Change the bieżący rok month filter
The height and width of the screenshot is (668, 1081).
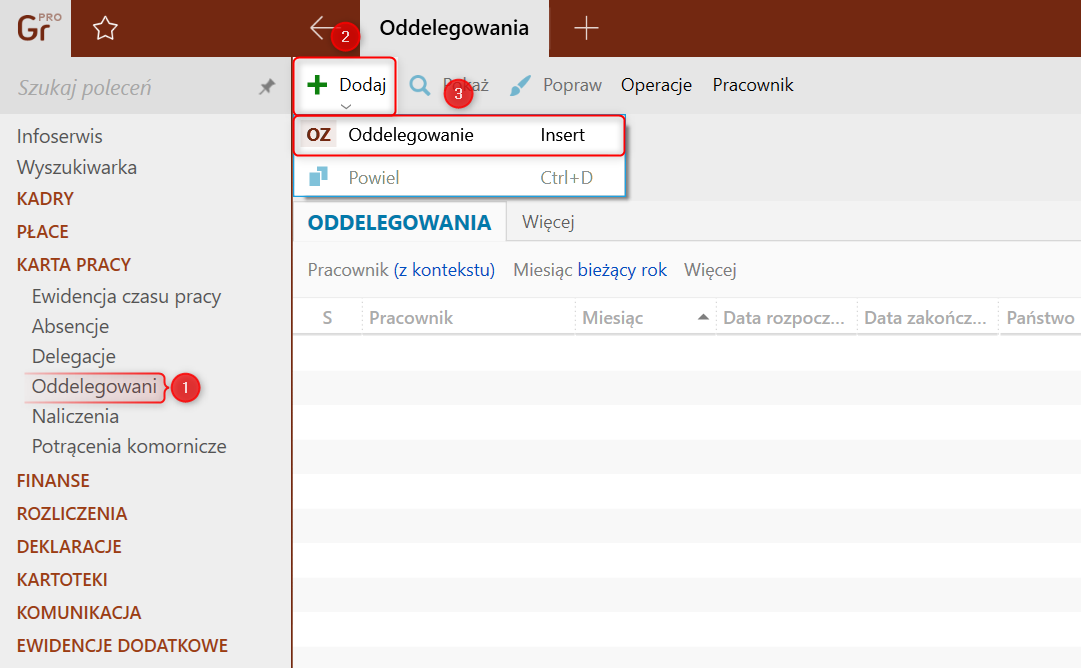click(x=622, y=270)
